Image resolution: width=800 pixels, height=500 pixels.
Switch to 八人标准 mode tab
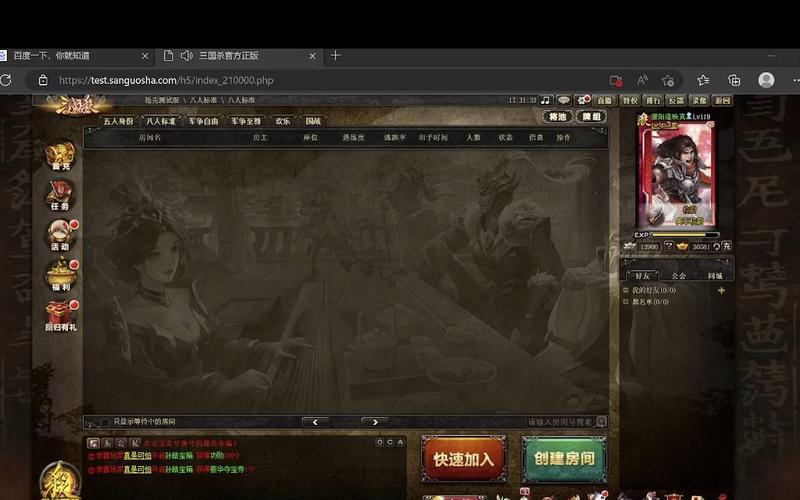click(161, 121)
